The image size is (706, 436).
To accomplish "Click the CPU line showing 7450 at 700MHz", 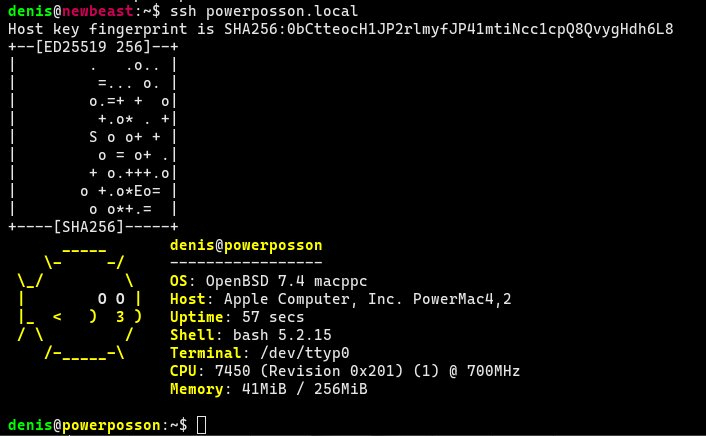I will tap(345, 371).
